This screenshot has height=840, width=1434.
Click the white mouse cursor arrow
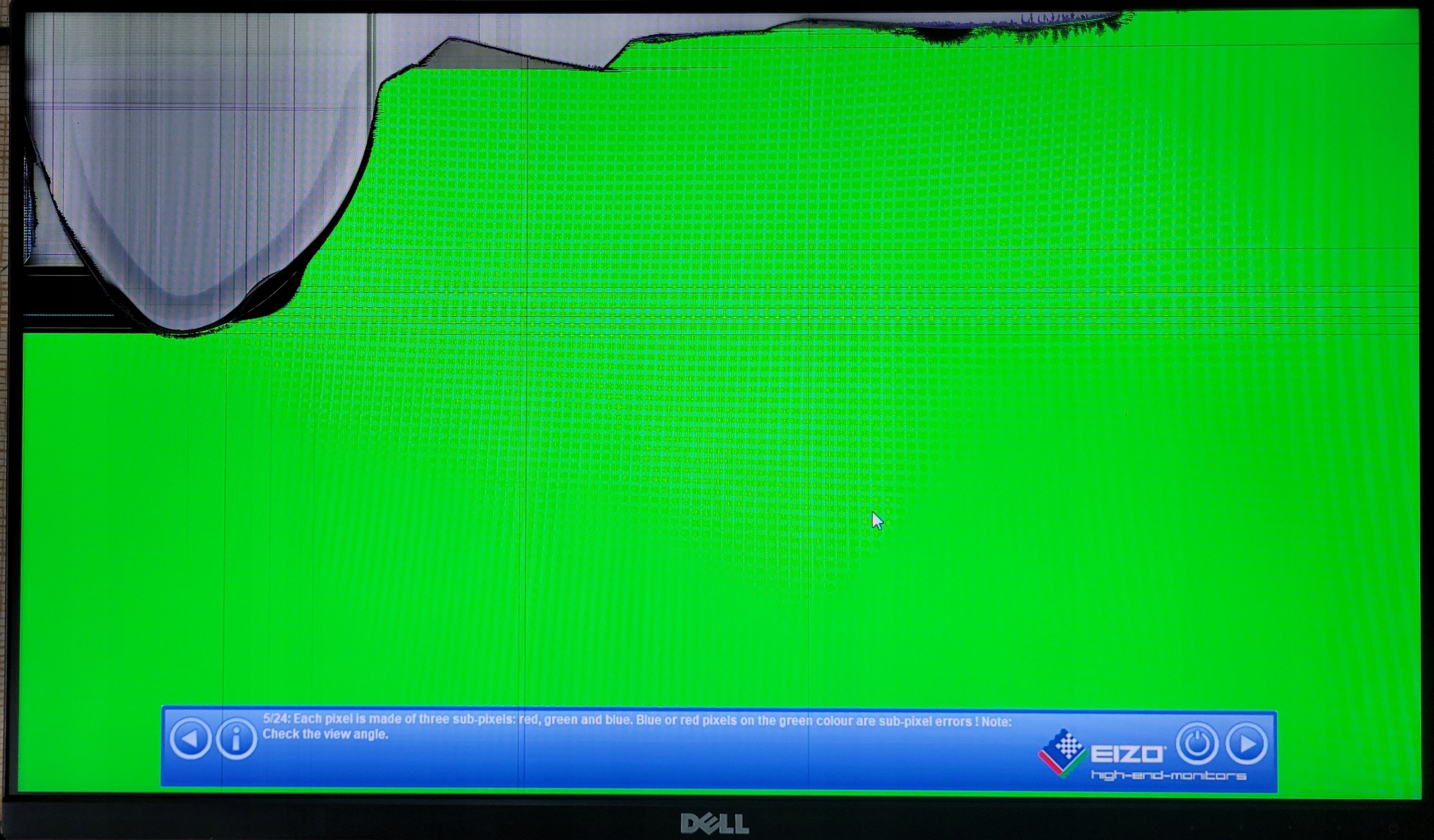click(x=876, y=520)
